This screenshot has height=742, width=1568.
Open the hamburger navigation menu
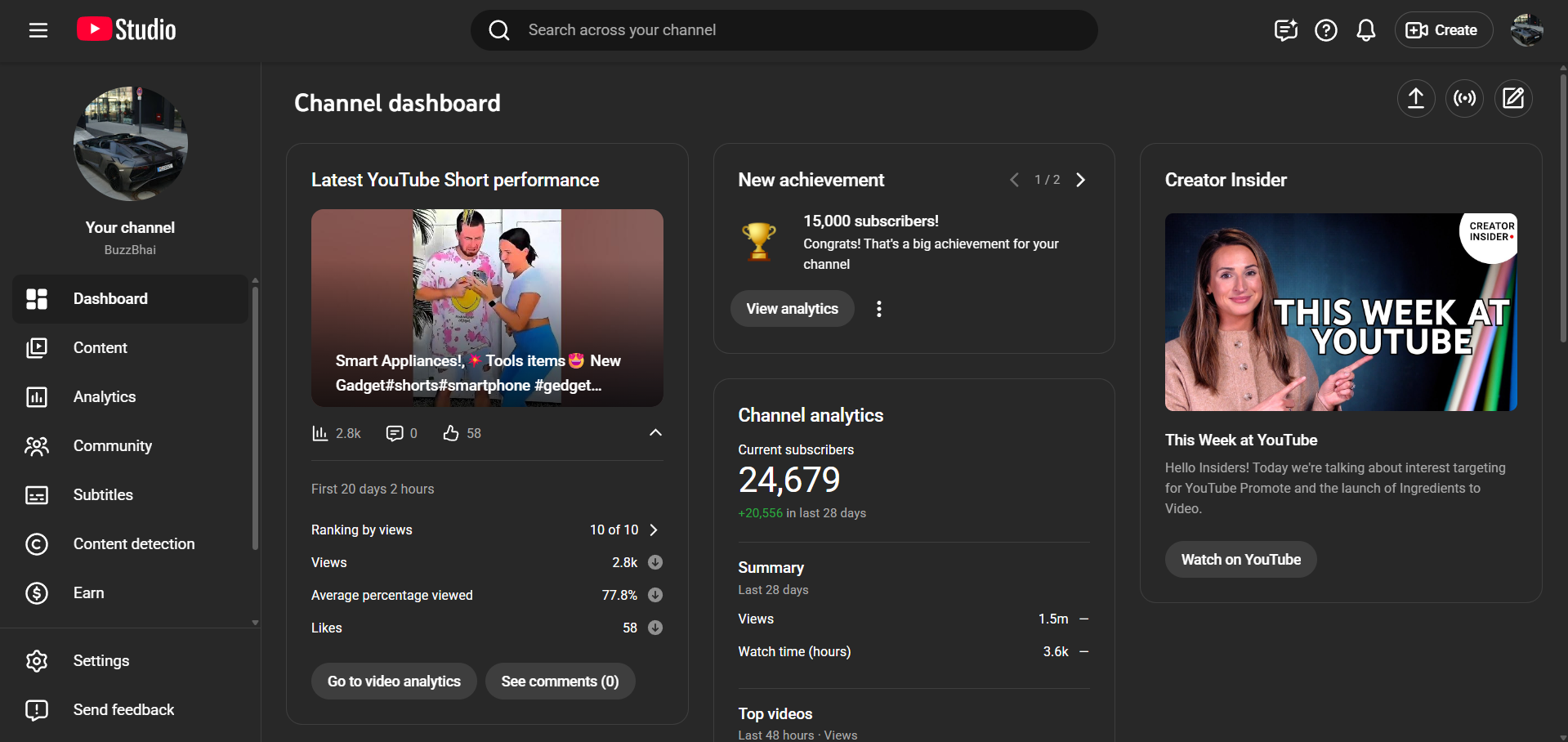tap(38, 30)
